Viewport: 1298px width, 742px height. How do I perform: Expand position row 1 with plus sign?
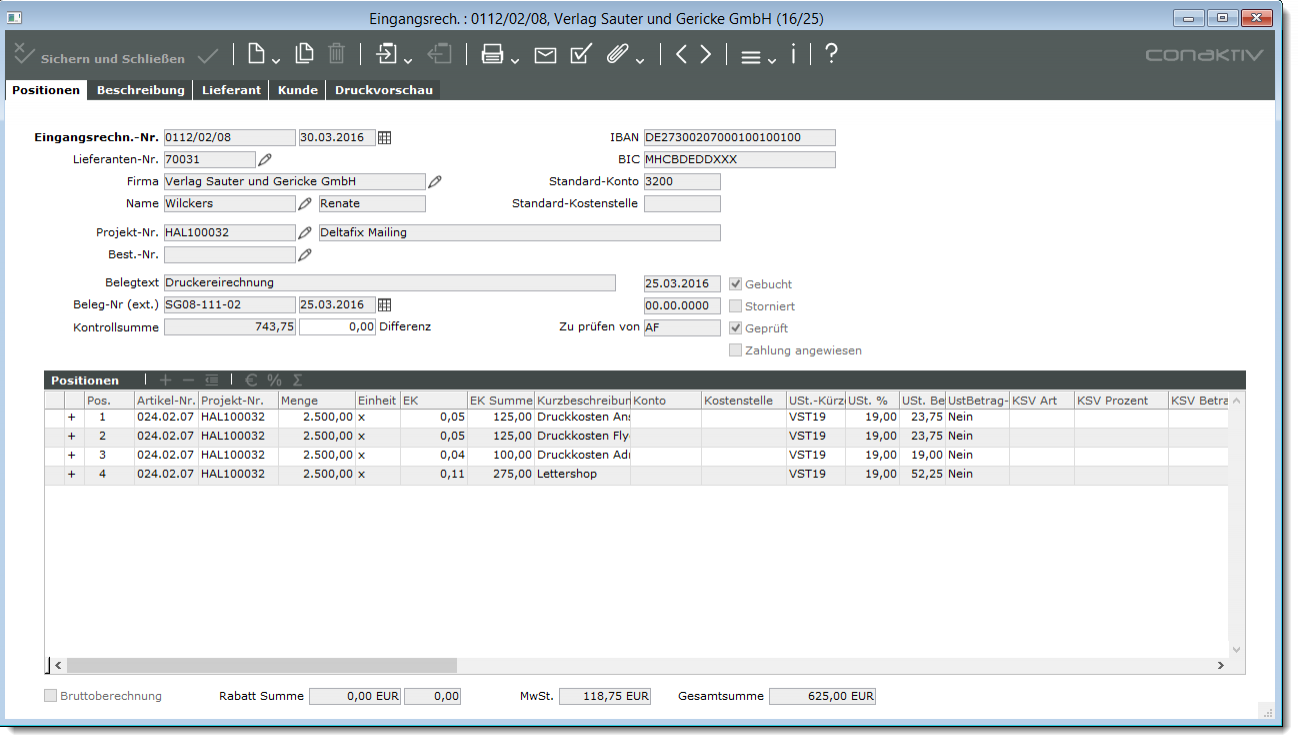71,417
